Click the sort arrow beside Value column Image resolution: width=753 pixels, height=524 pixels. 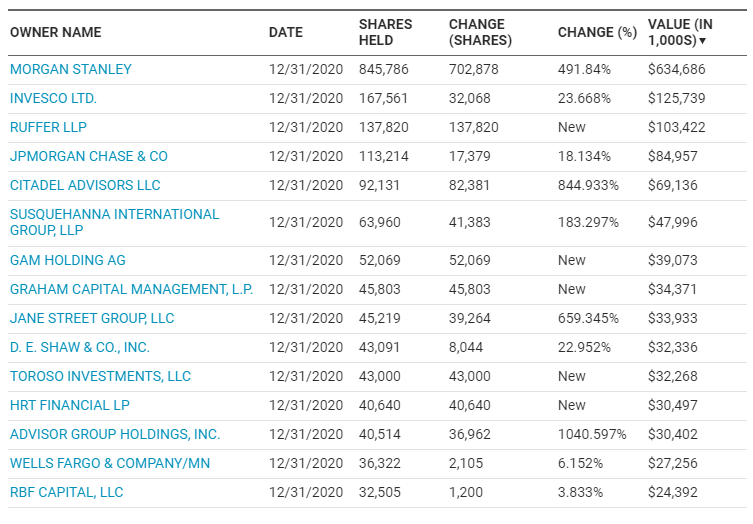703,41
